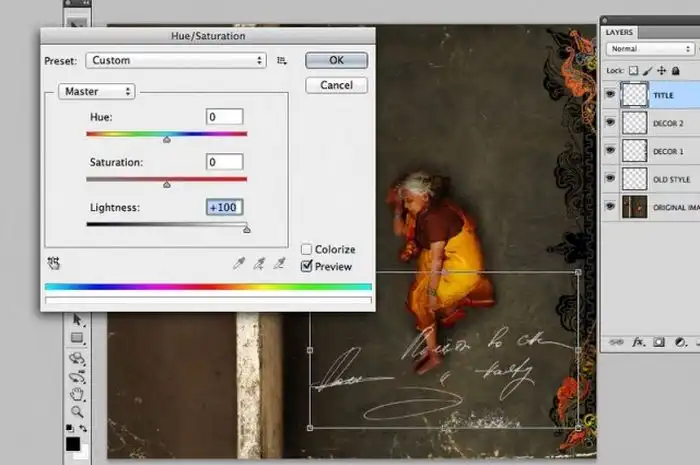700x465 pixels.
Task: Click the lock transparent pixels icon
Action: (633, 71)
